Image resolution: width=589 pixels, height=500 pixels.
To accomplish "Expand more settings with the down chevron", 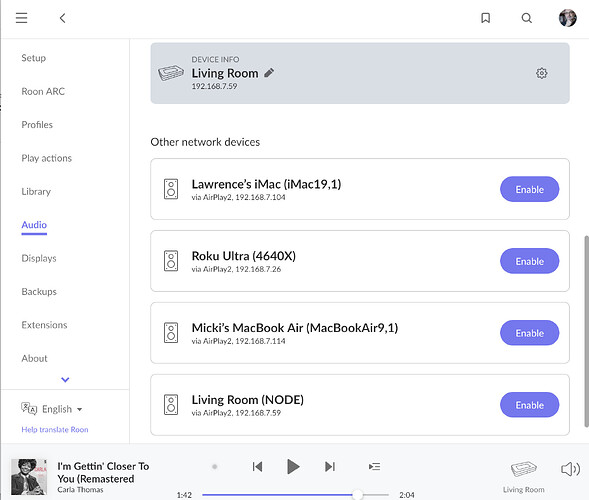I will (65, 380).
